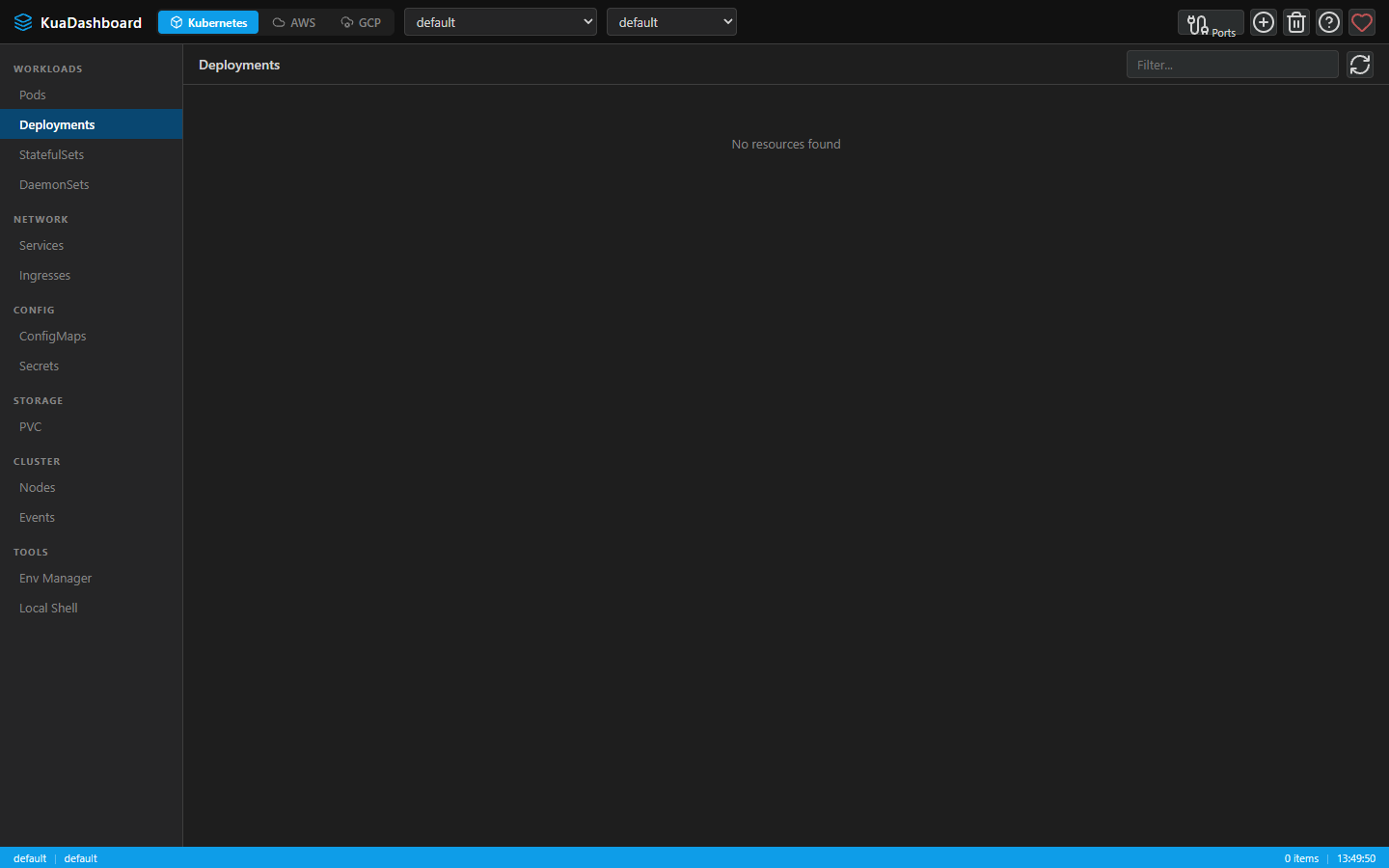View Events under Cluster
The height and width of the screenshot is (868, 1389).
[91, 517]
